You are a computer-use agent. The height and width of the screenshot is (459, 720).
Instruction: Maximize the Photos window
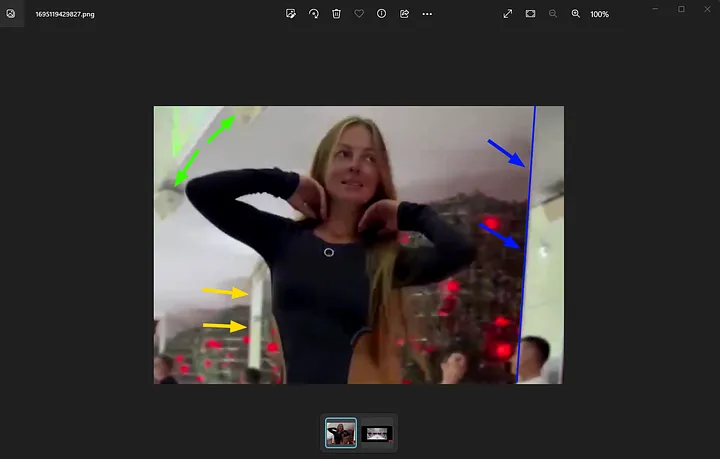[x=681, y=9]
